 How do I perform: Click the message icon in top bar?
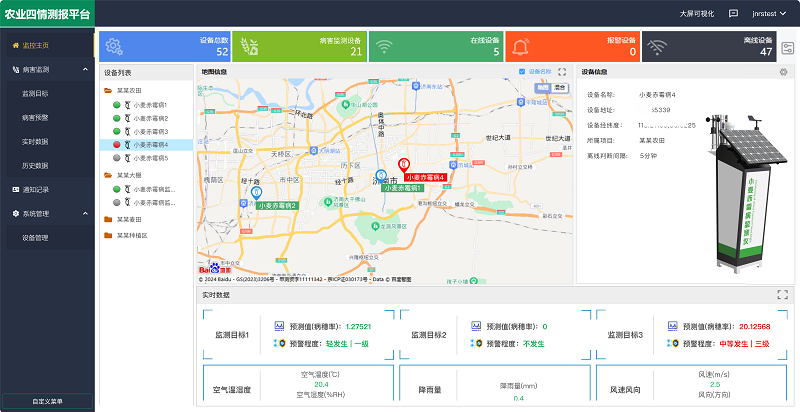click(x=734, y=14)
